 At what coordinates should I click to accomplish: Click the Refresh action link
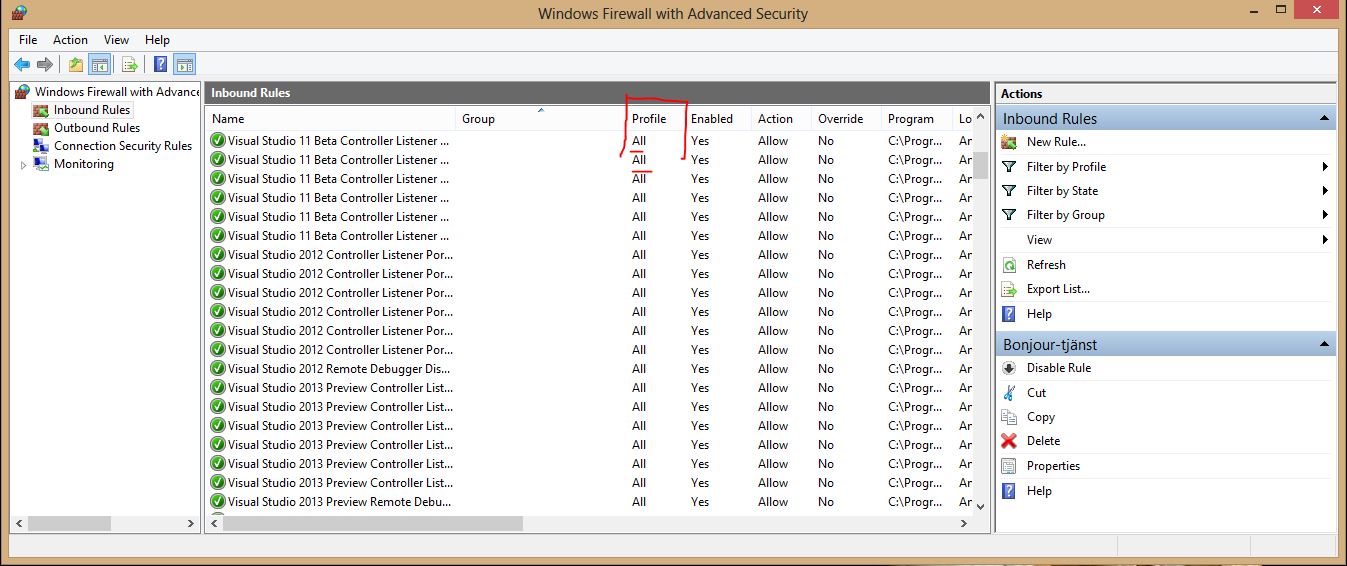(x=1046, y=265)
